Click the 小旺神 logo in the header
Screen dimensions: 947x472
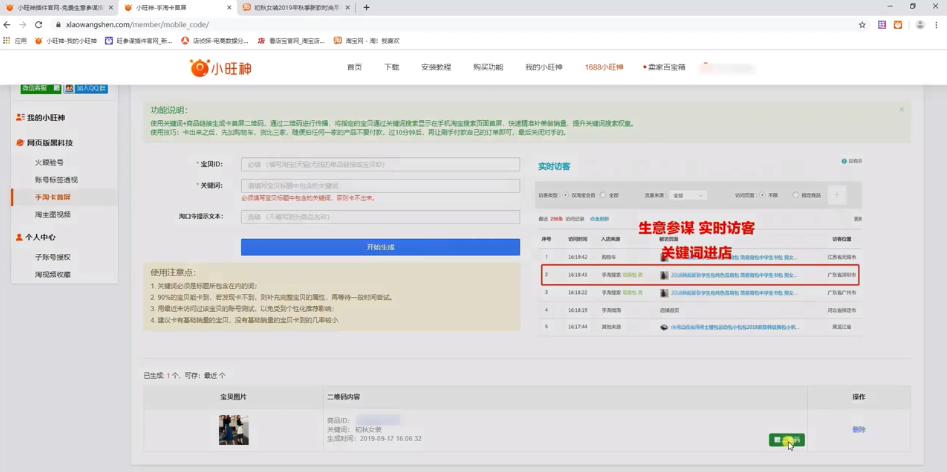pos(220,68)
